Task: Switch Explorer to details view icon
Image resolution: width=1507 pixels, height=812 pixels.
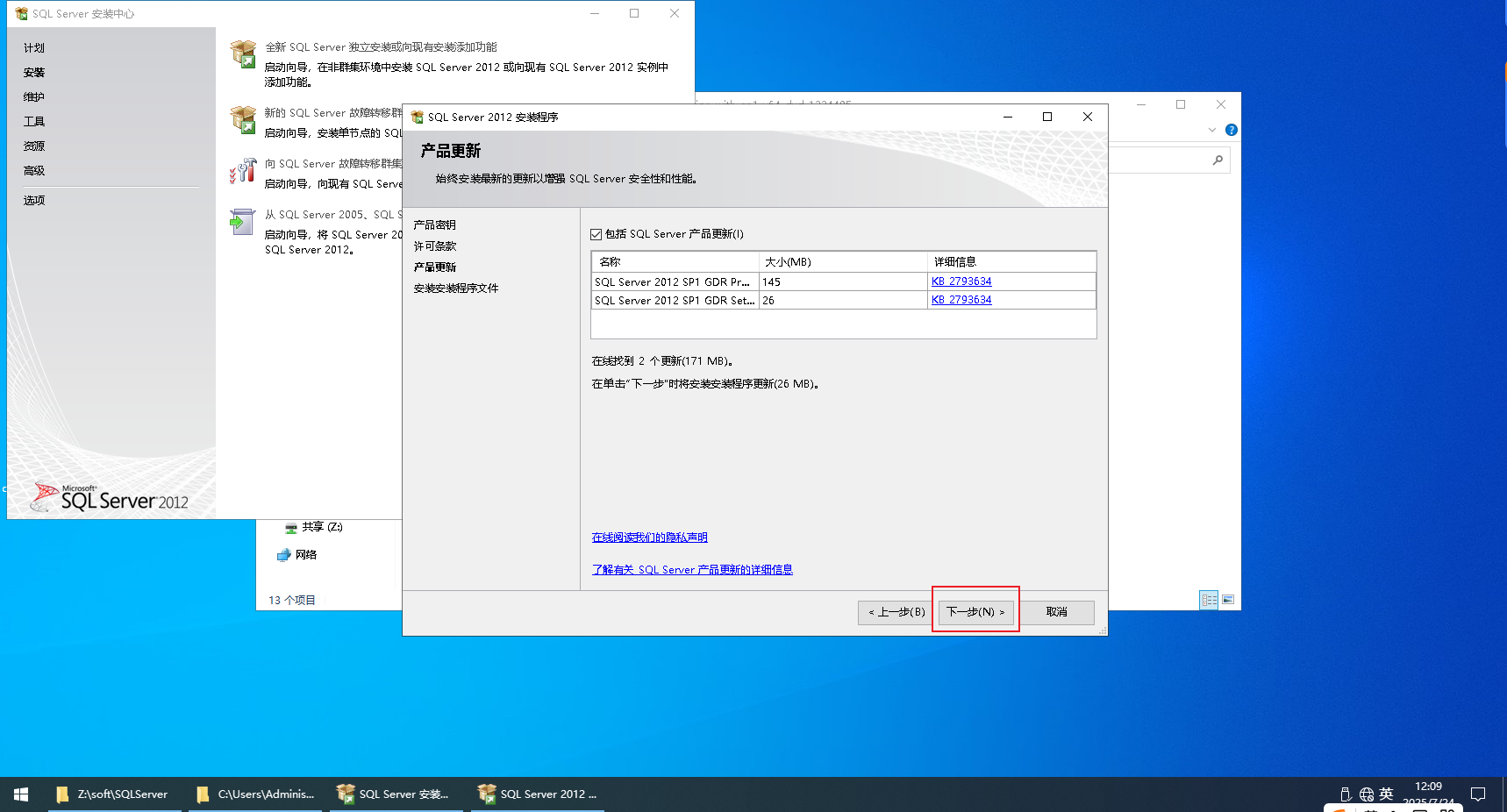Action: 1209,600
